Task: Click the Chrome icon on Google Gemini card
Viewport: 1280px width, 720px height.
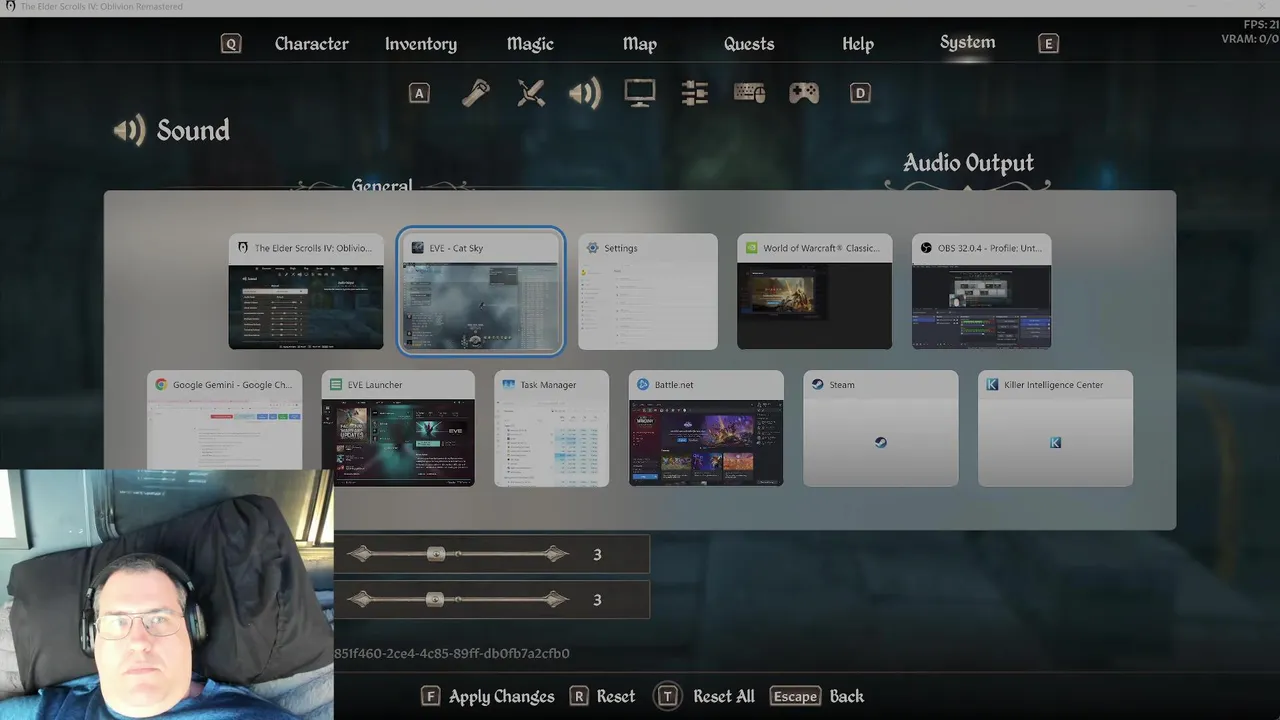Action: tap(161, 385)
